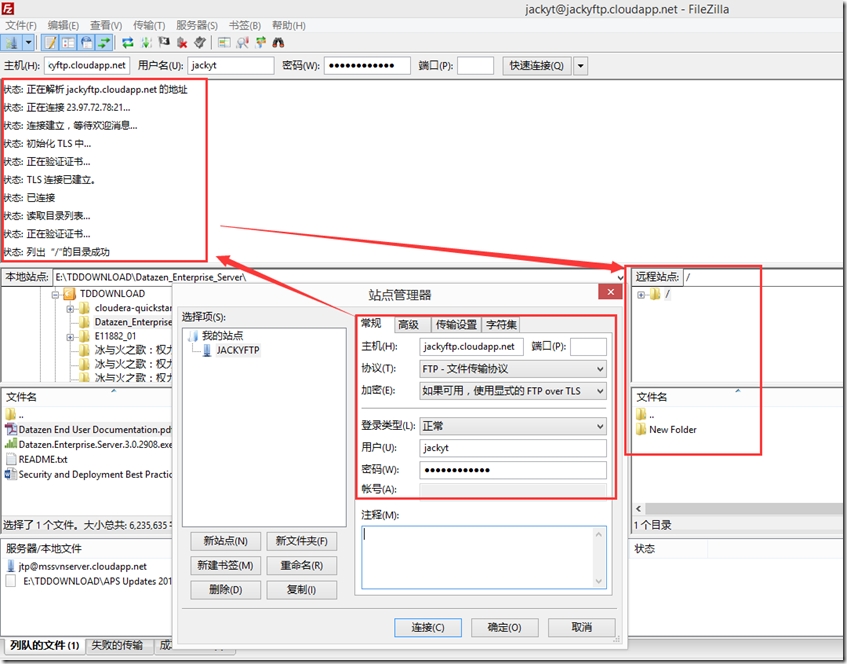This screenshot has width=847, height=664.
Task: Click the 连接(C) connect button
Action: [x=428, y=627]
